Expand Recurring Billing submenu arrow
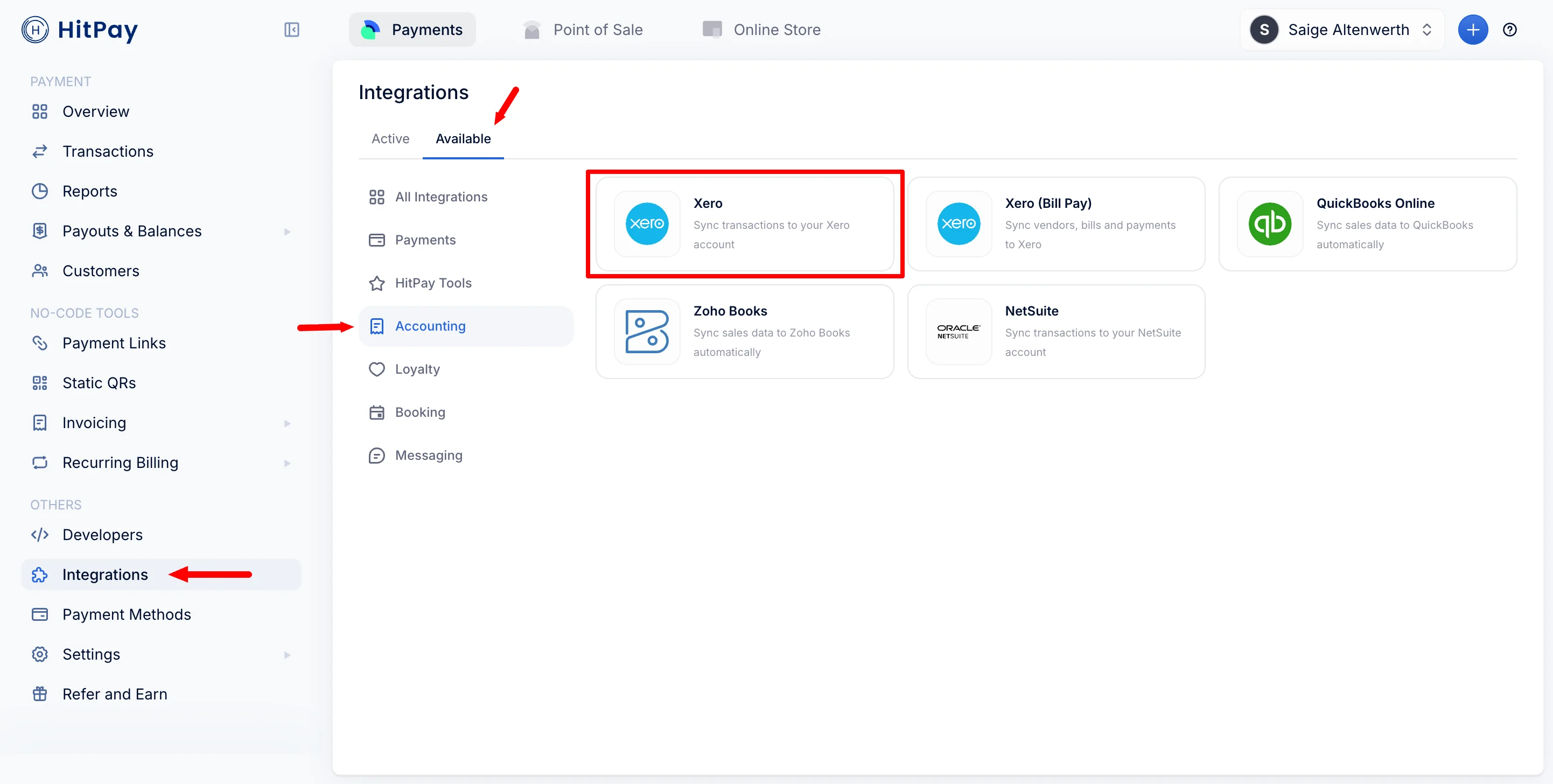 click(287, 463)
